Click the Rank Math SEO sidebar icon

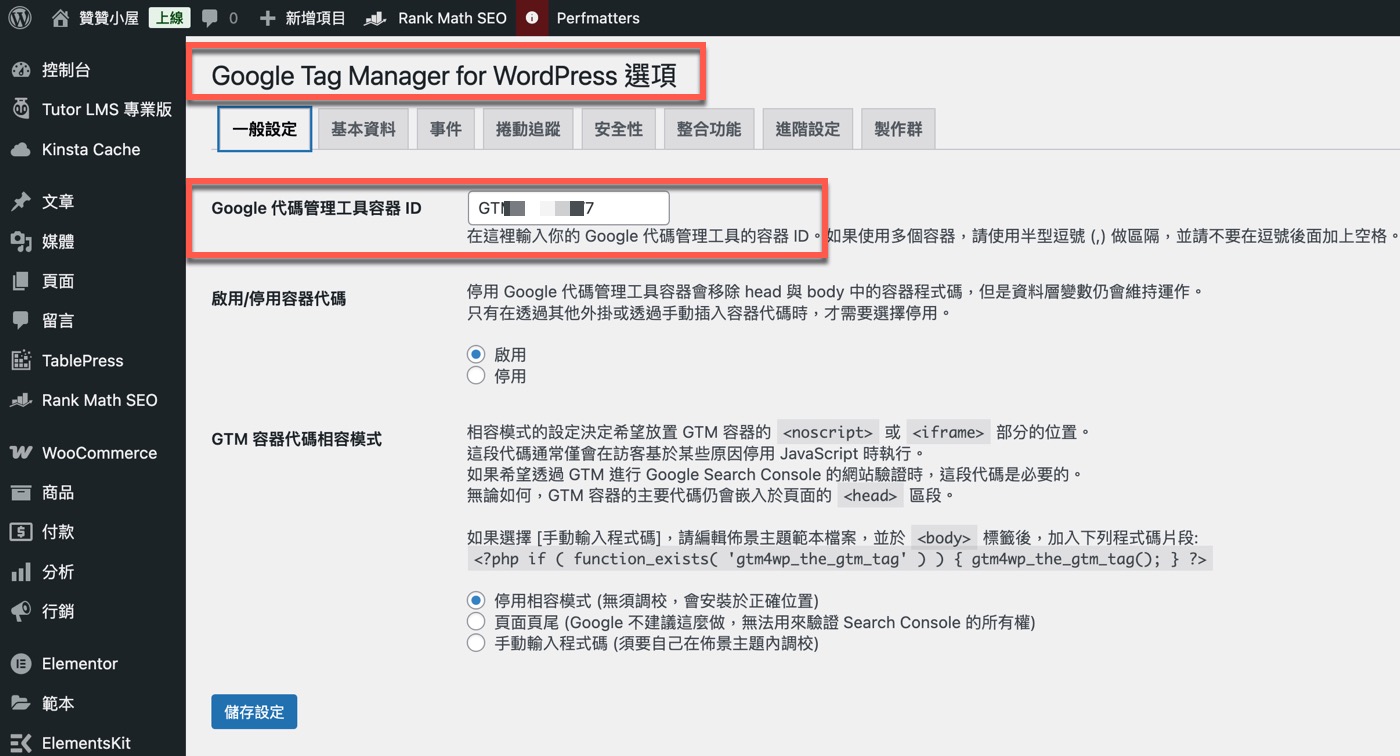21,401
